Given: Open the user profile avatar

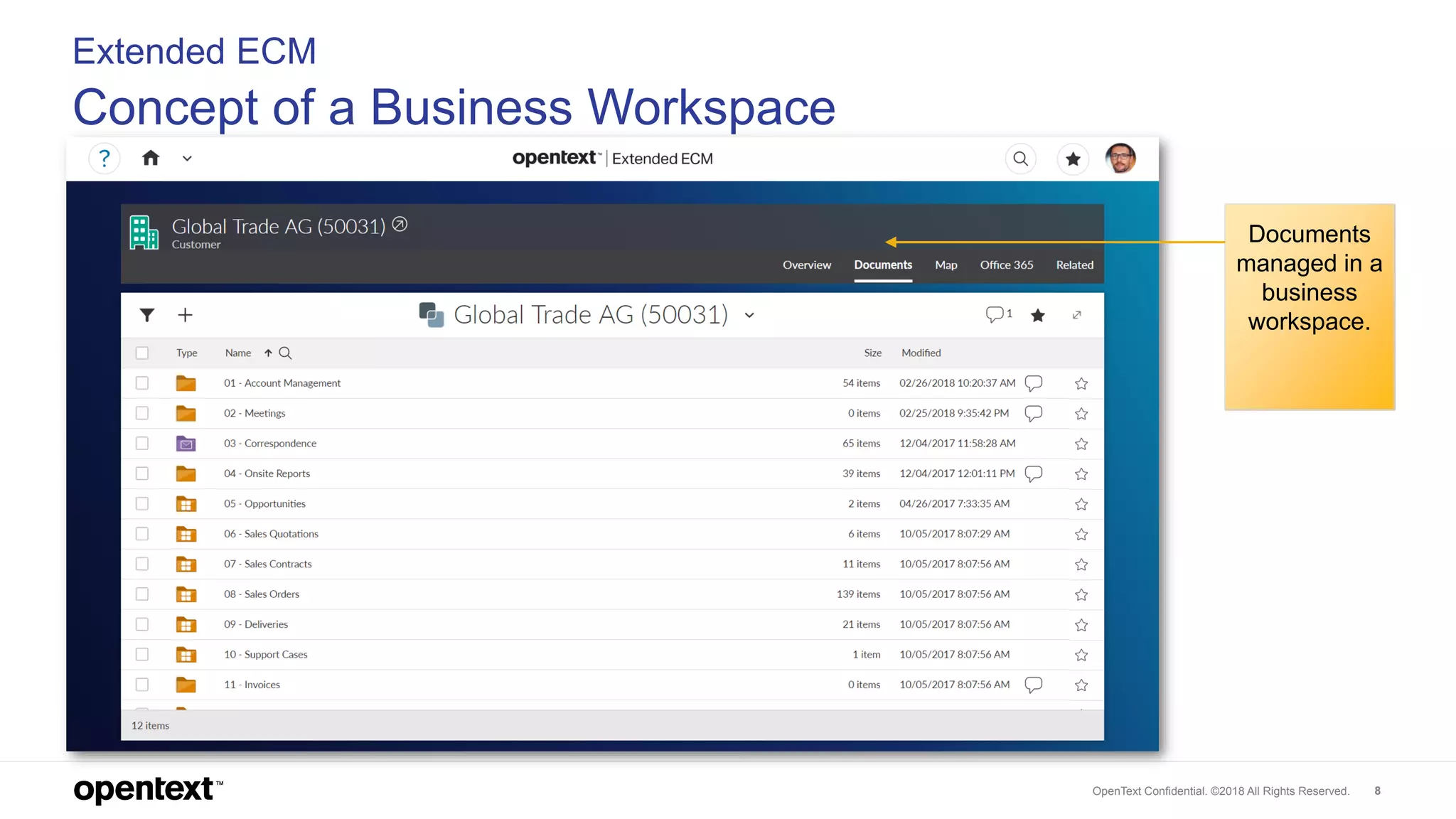Looking at the screenshot, I should click(1120, 158).
